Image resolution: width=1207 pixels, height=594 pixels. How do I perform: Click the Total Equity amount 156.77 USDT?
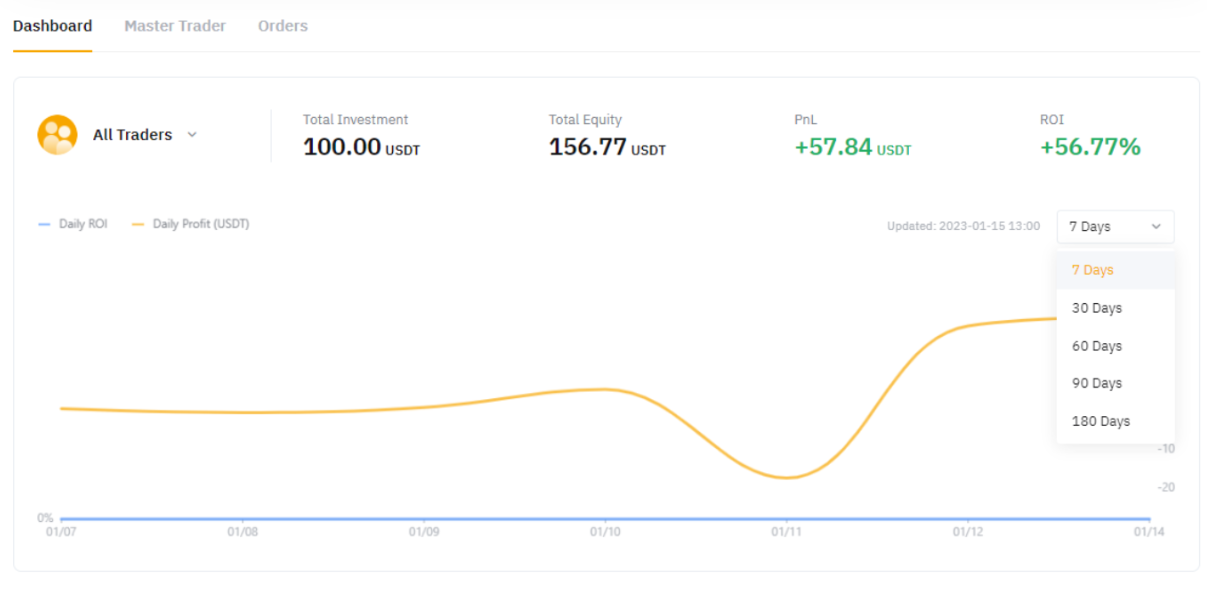(607, 148)
